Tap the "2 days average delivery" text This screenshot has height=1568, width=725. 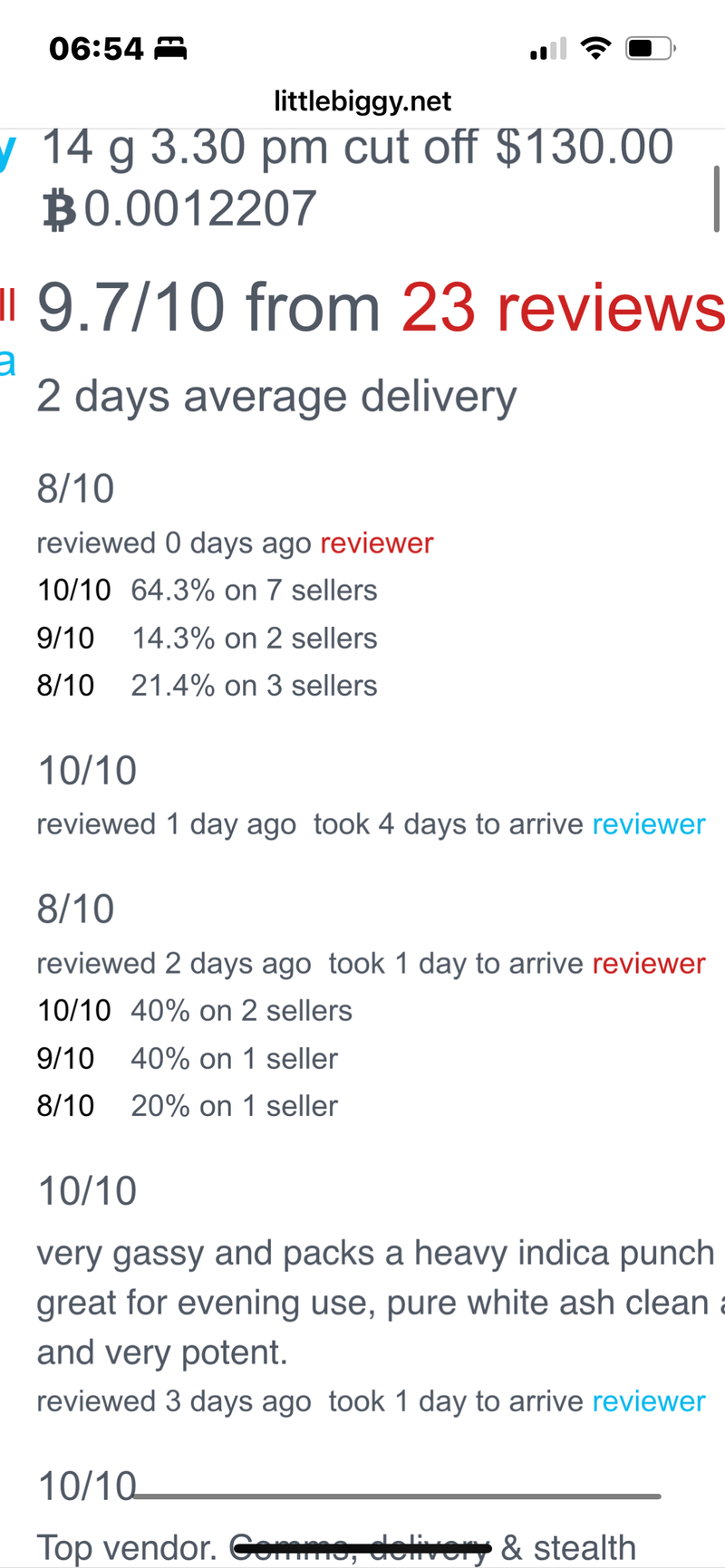point(276,396)
